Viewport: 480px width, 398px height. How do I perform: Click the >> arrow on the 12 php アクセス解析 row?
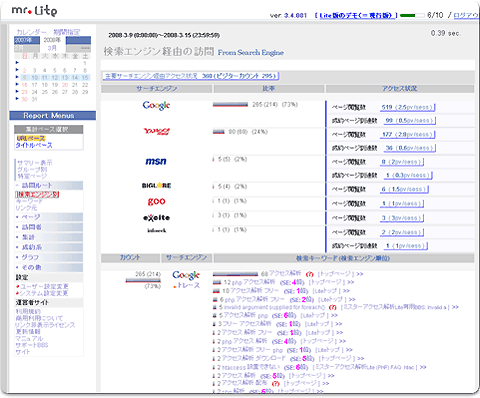coord(350,282)
